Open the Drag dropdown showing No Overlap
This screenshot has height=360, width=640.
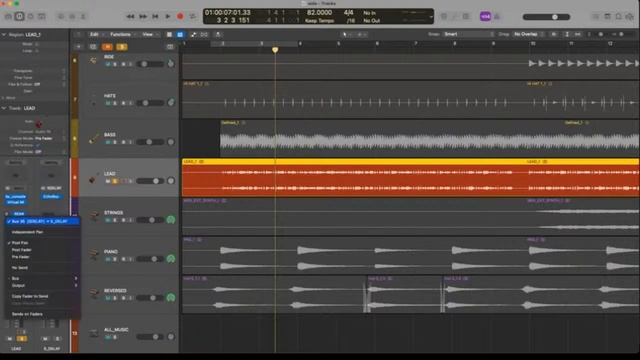point(529,34)
